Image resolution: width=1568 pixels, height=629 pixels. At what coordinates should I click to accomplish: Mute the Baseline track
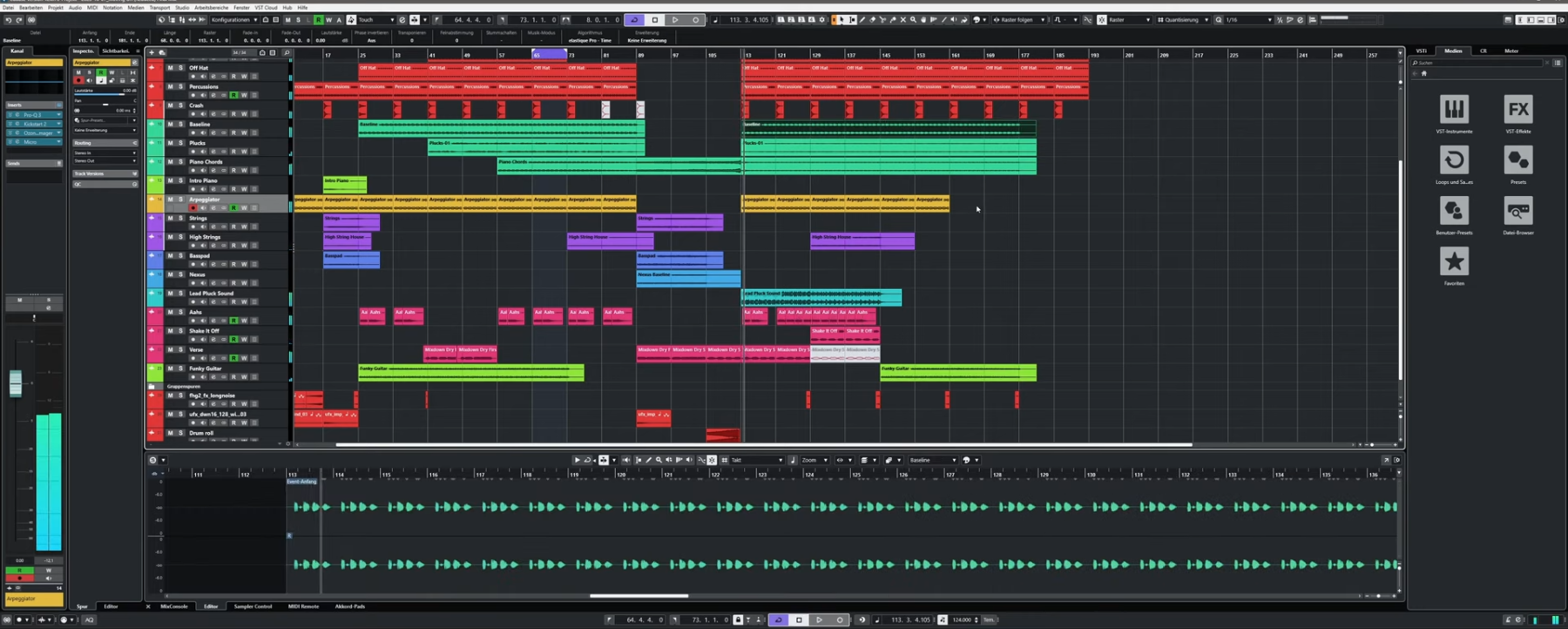pyautogui.click(x=171, y=124)
